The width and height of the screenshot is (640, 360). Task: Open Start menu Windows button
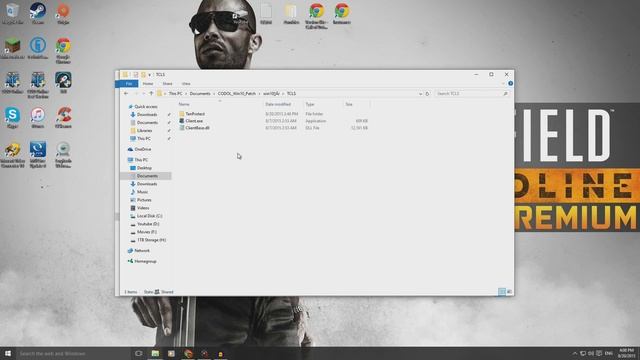(7, 353)
